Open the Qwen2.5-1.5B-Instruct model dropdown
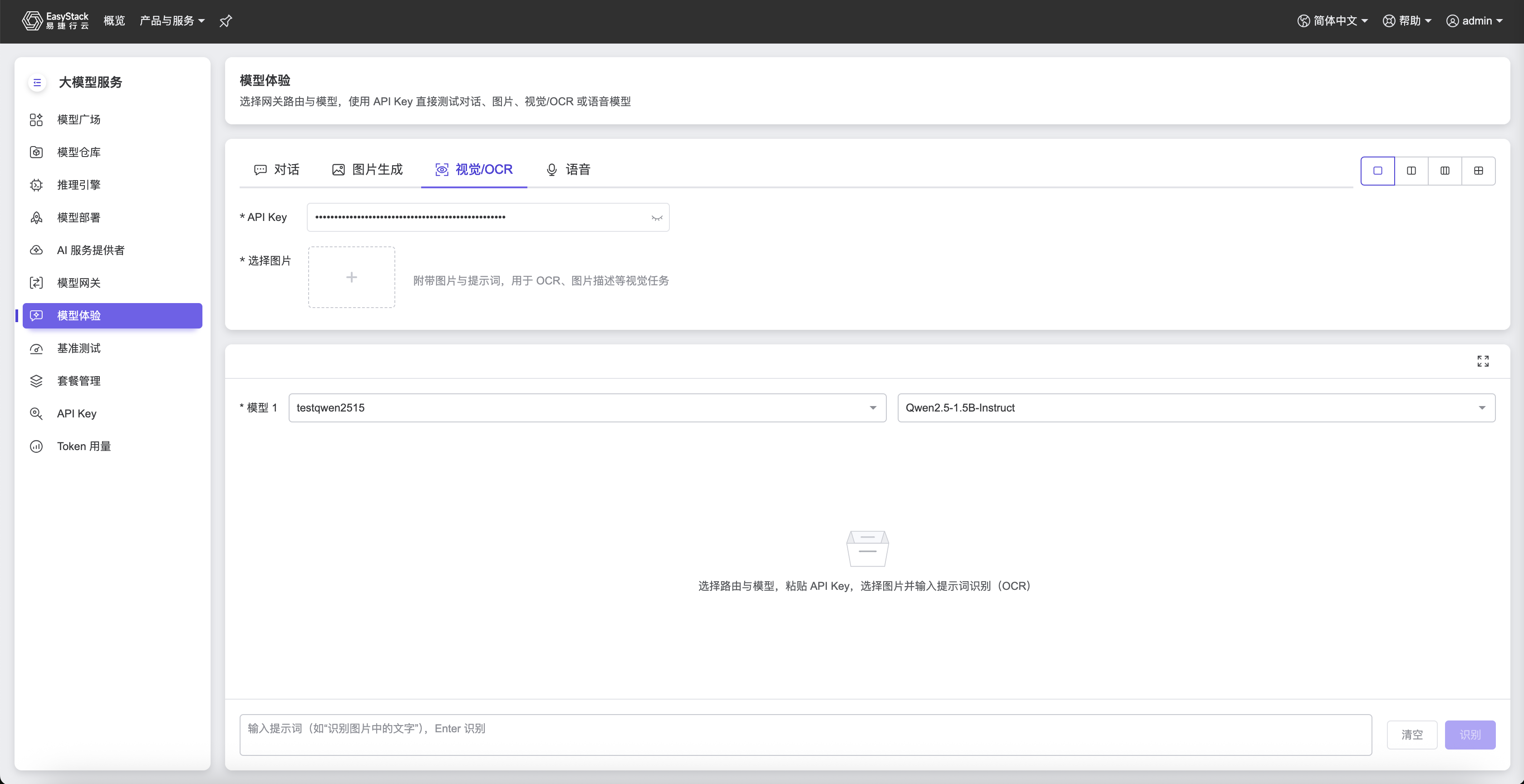 click(x=1196, y=408)
